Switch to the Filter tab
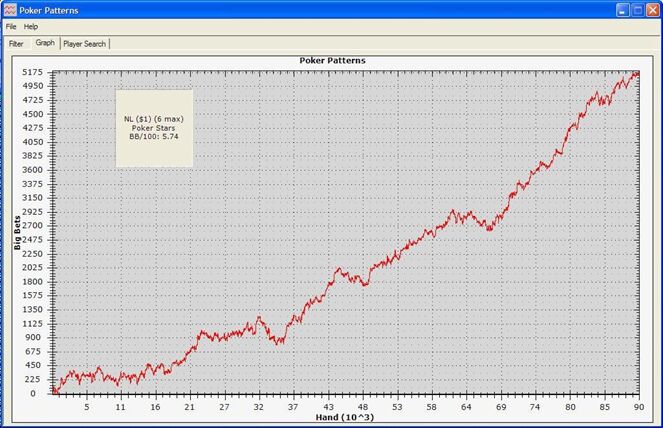The width and height of the screenshot is (663, 428). [16, 44]
